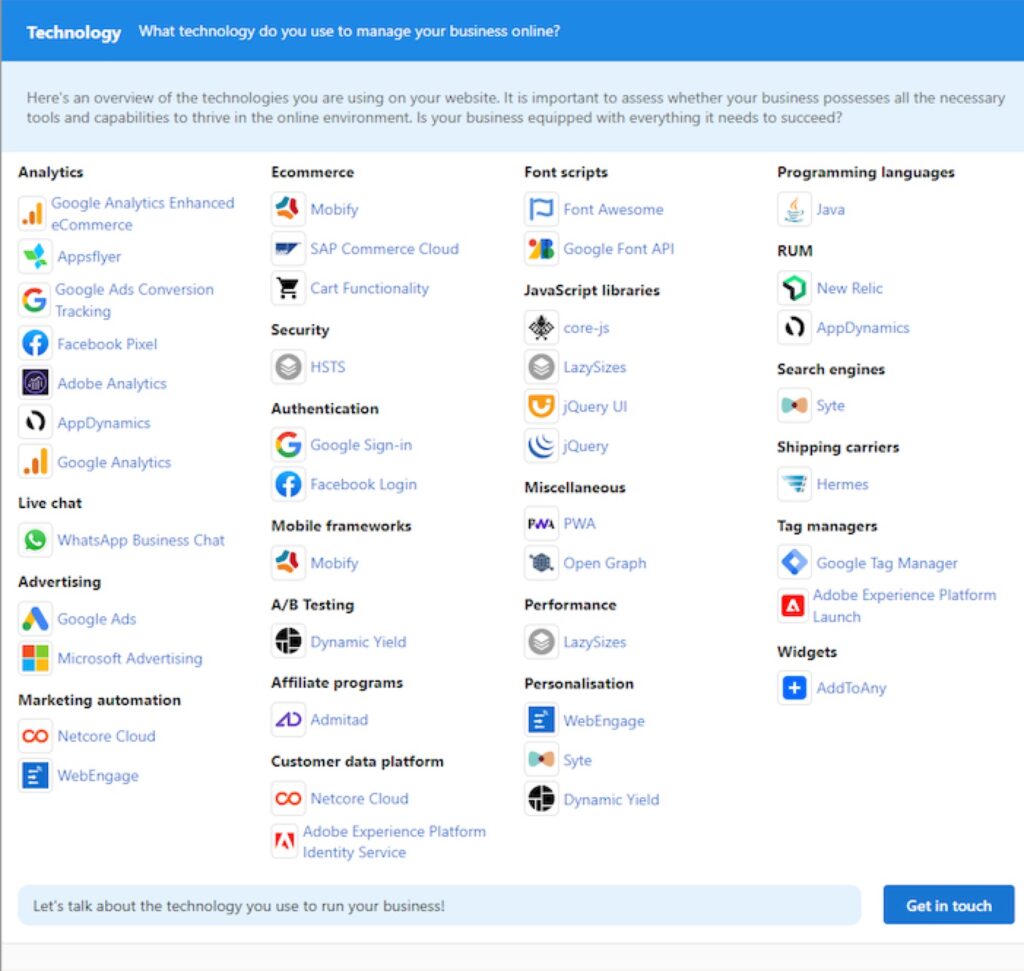Click the WhatsApp Business Chat icon

35,540
